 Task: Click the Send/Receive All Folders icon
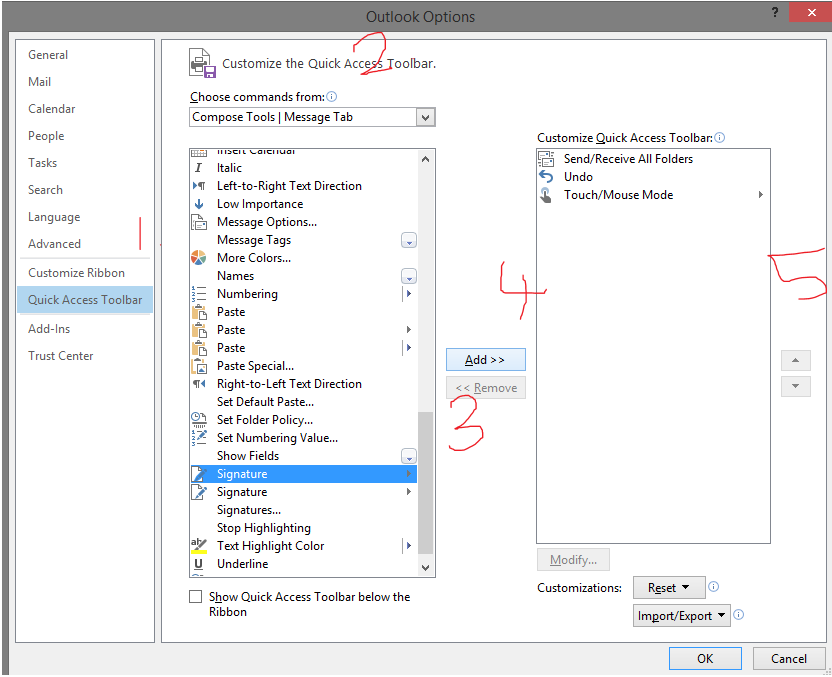point(546,158)
